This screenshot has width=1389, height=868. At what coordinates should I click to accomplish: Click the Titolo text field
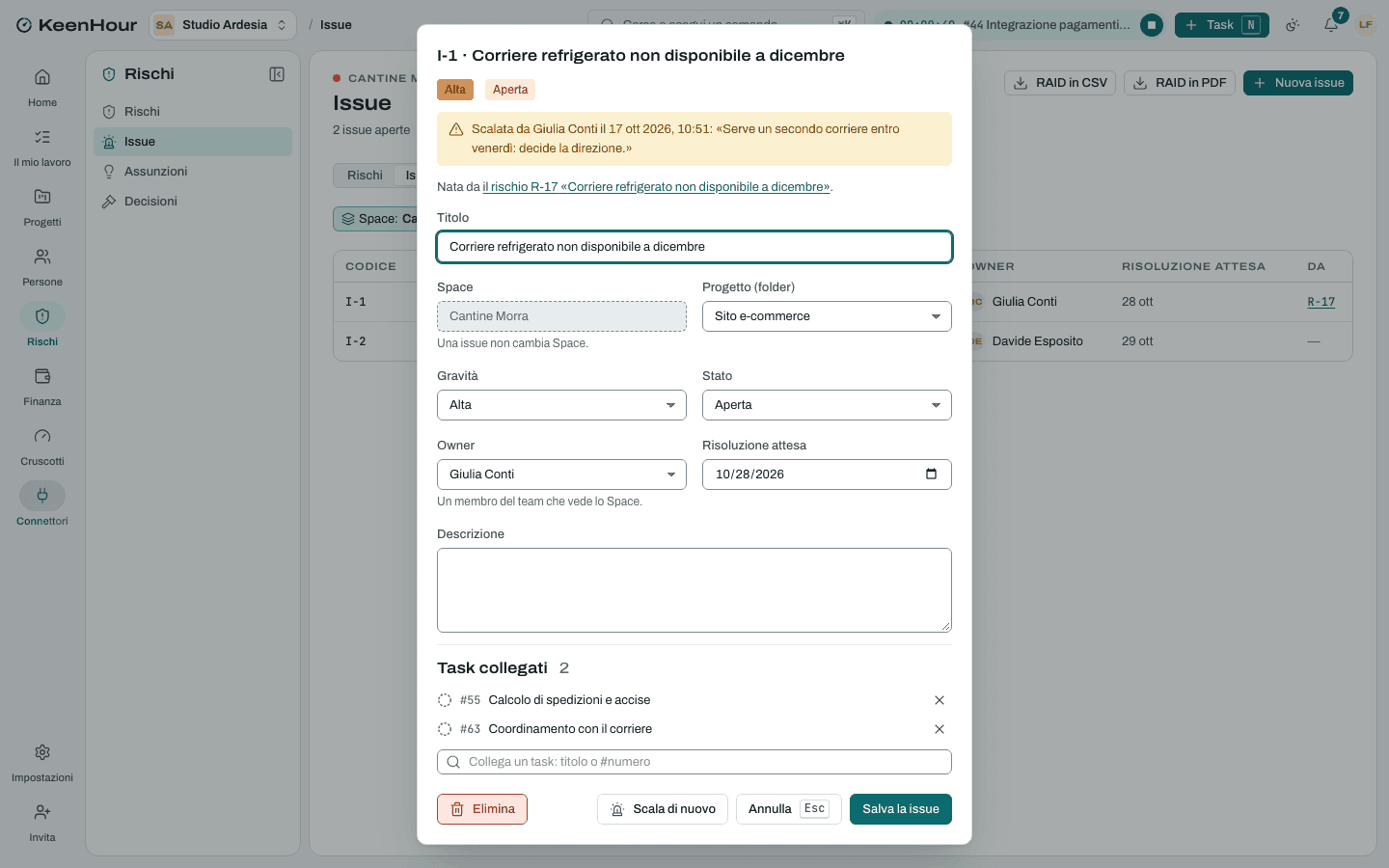coord(694,247)
